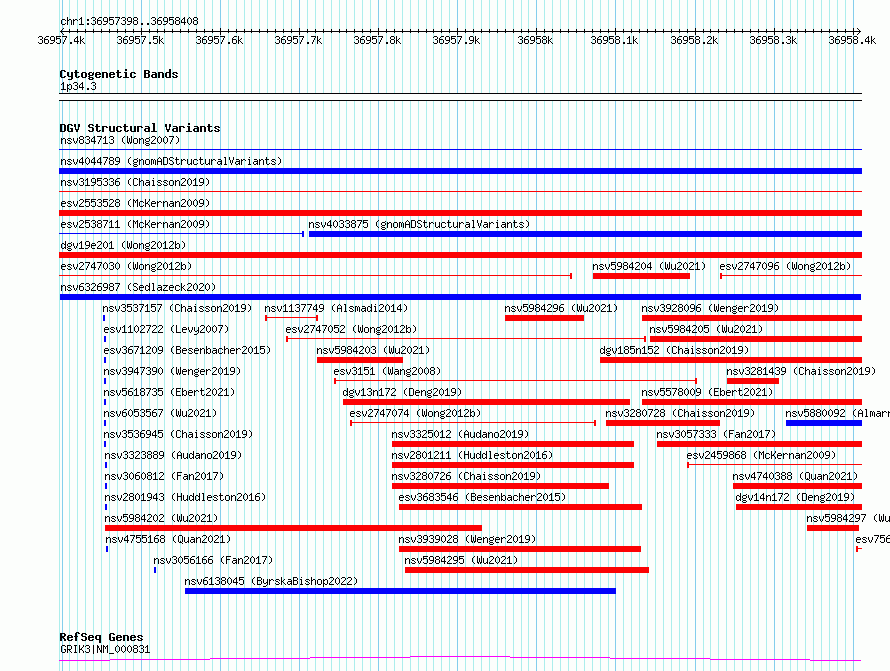Open variant nsv5984204 (Wu2021)
Viewport: 890px width, 671px height.
pyautogui.click(x=649, y=266)
